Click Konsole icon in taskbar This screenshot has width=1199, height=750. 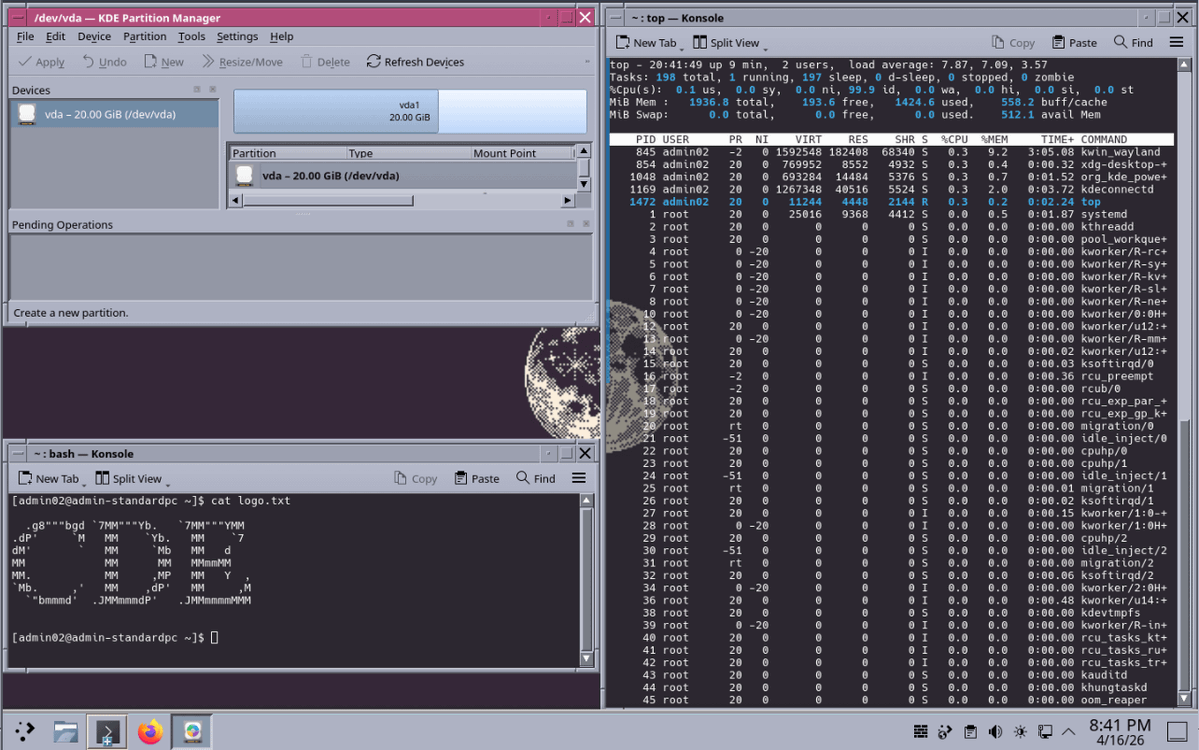coord(107,732)
